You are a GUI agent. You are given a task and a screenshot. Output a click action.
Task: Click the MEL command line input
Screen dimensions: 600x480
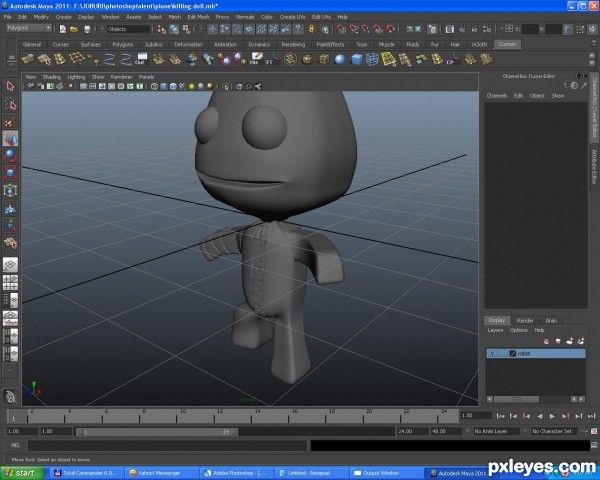click(167, 446)
